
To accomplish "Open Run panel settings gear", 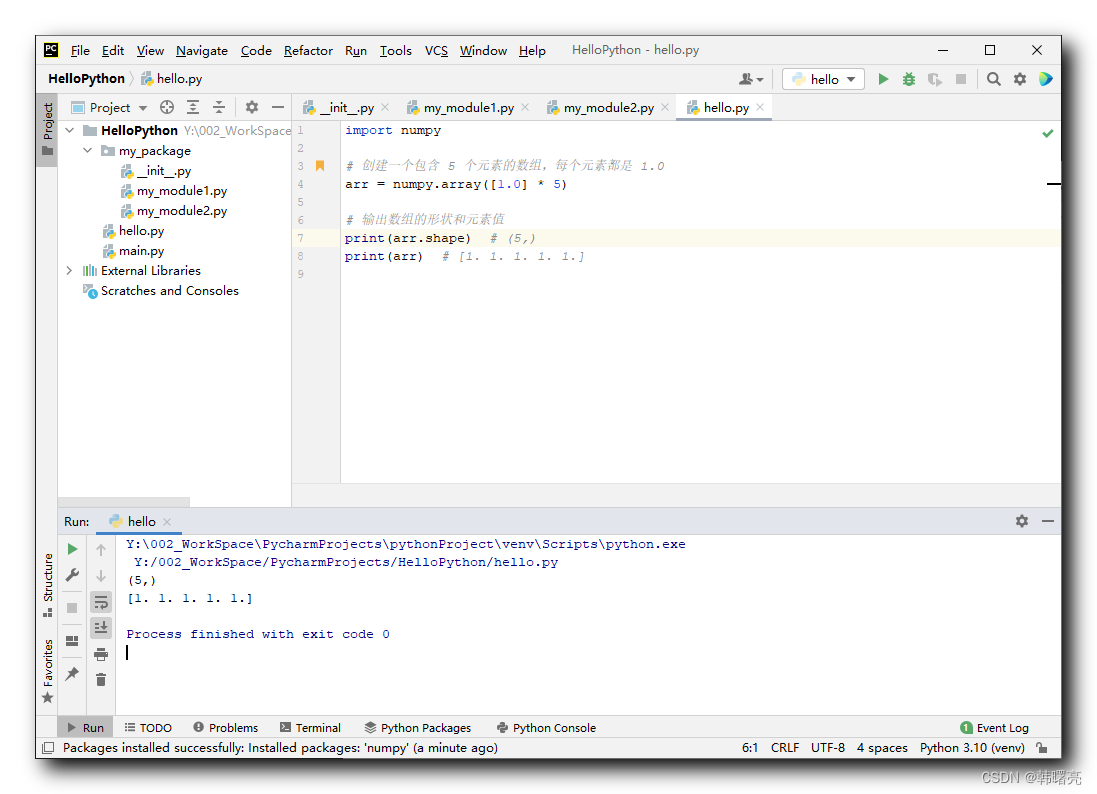I will click(x=1021, y=521).
